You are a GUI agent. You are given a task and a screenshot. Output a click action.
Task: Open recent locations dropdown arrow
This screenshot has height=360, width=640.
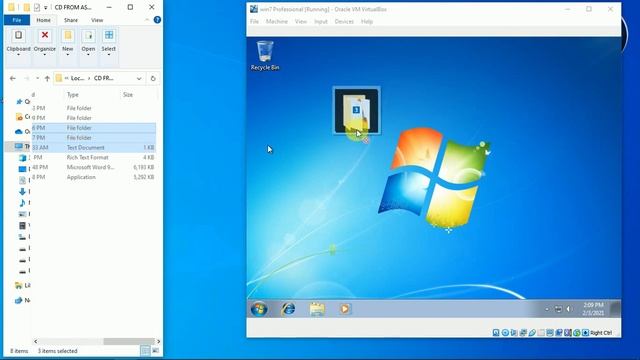tap(37, 78)
